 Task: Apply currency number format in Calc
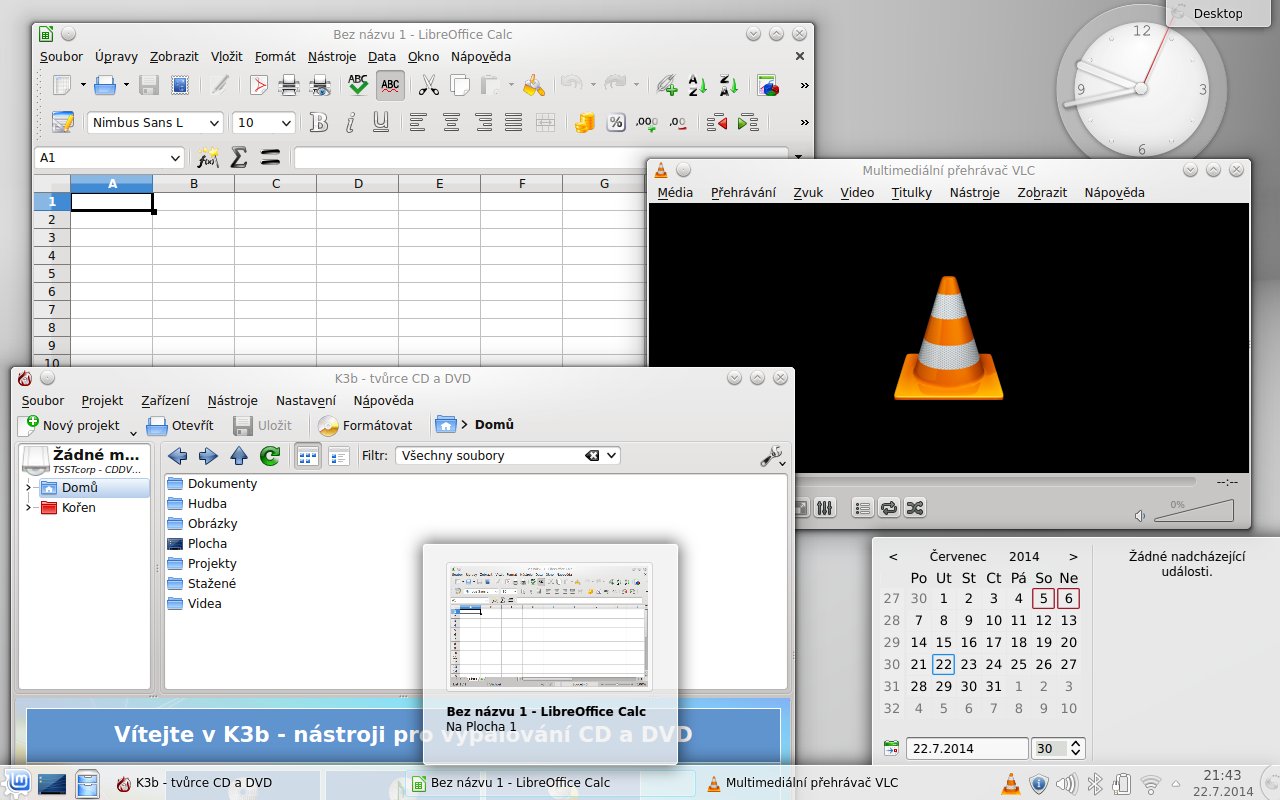[584, 123]
